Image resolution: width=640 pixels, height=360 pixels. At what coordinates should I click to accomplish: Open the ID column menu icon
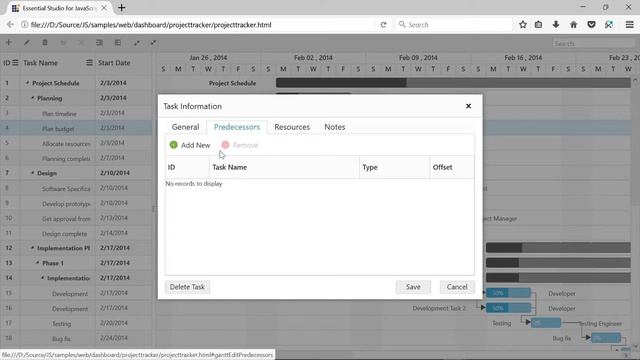[15, 62]
